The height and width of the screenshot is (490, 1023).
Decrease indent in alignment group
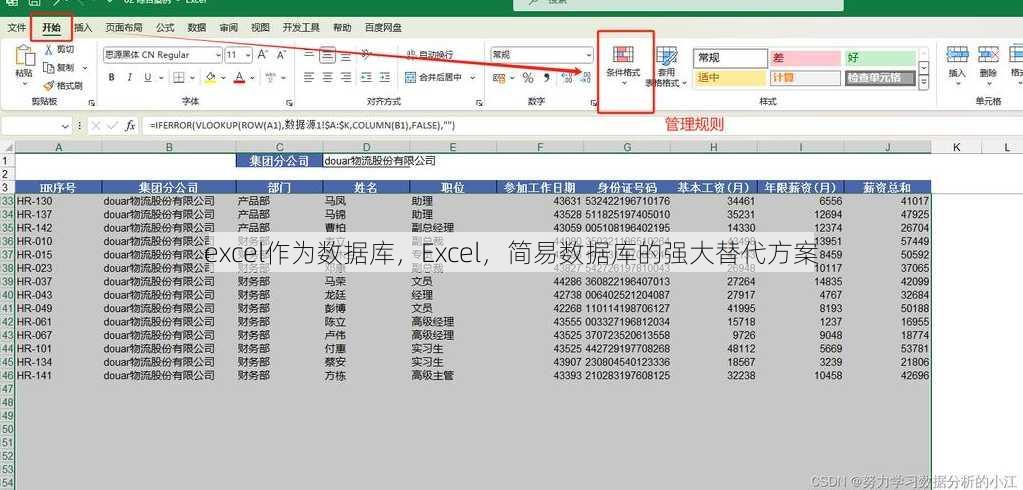pos(366,78)
